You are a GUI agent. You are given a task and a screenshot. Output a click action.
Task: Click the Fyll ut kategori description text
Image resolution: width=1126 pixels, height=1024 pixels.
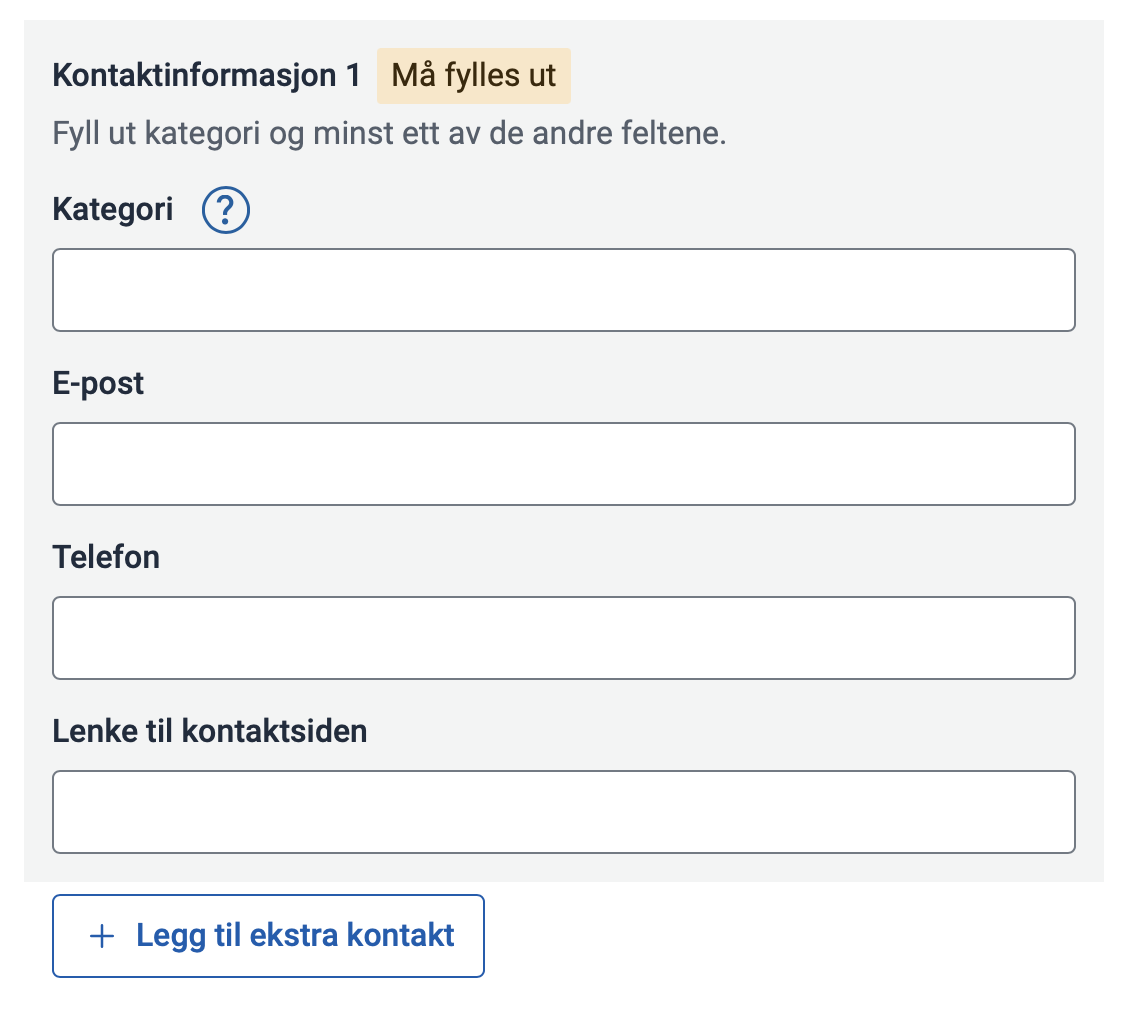click(389, 133)
